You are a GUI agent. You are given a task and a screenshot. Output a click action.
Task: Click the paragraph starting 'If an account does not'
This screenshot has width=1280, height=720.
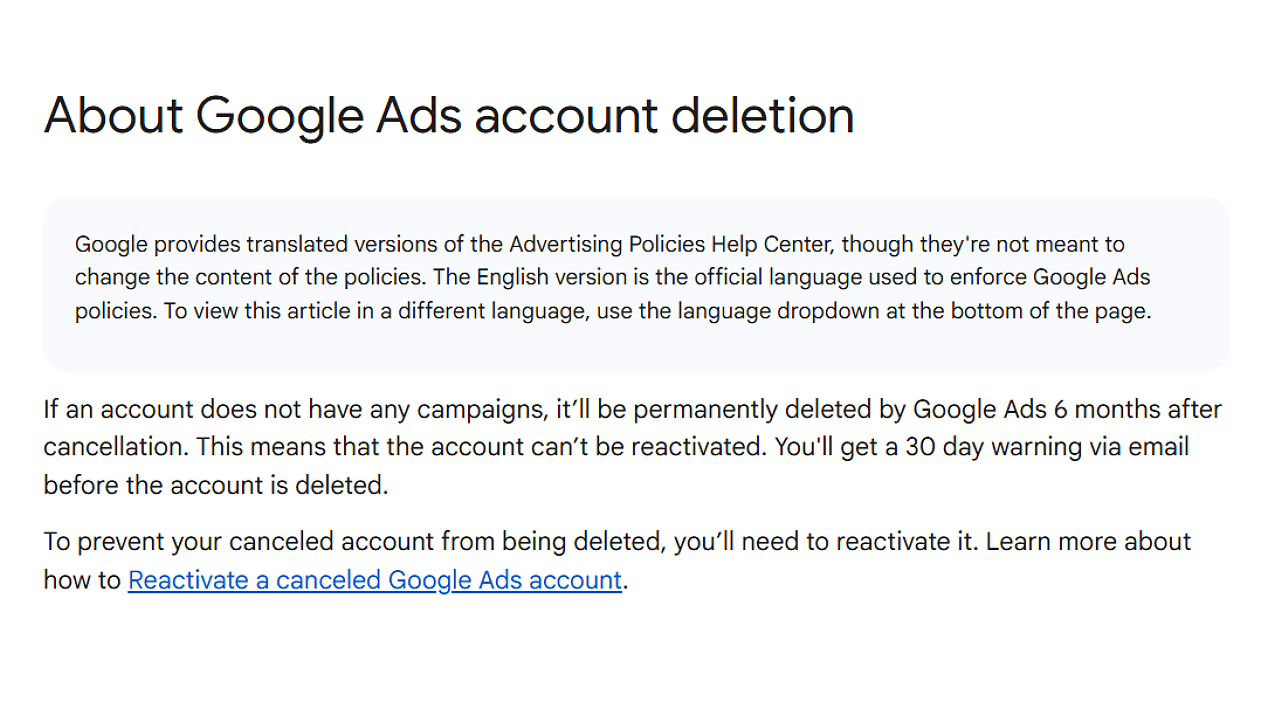pos(632,447)
